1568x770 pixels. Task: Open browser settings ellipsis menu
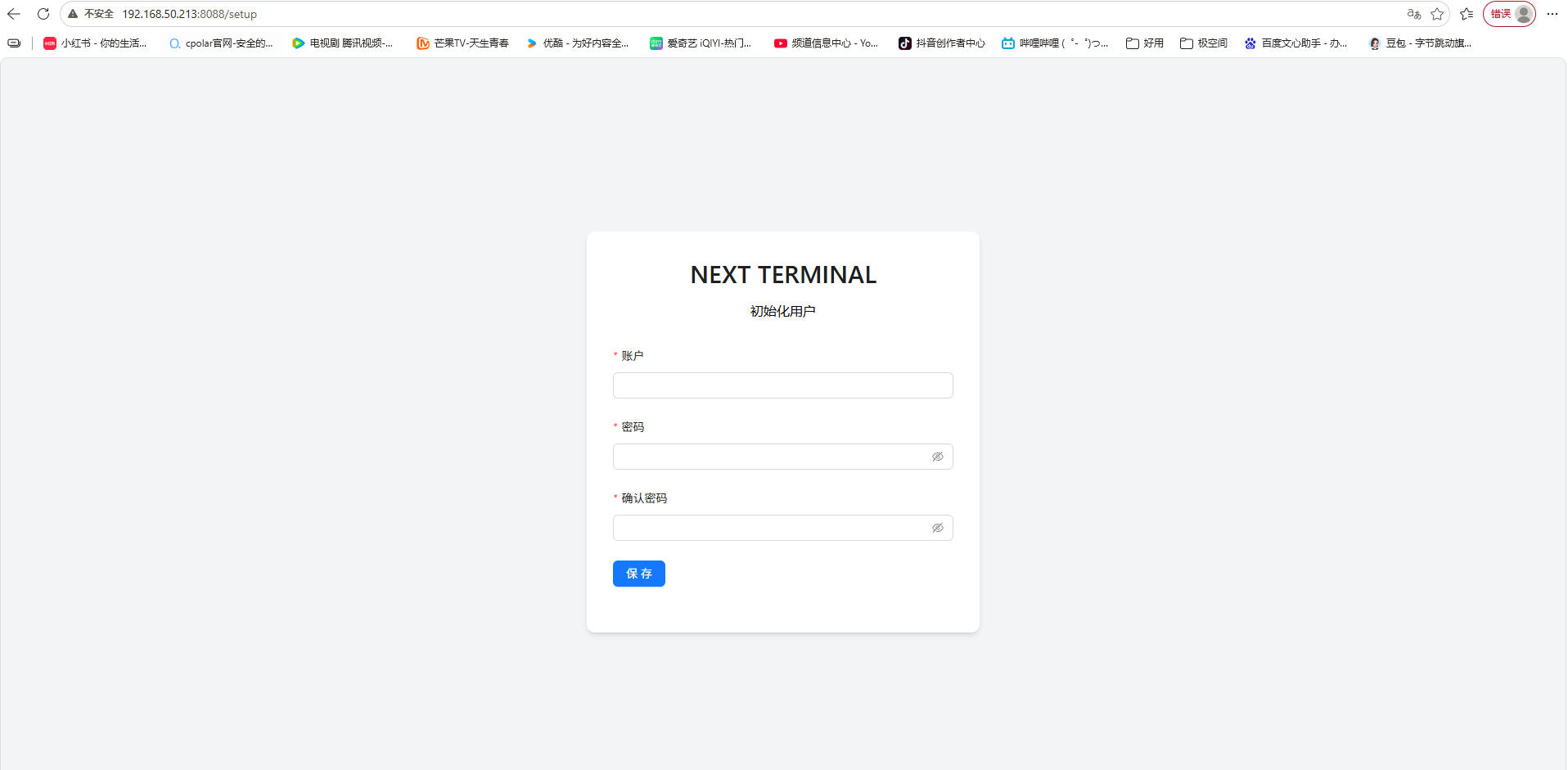tap(1552, 14)
